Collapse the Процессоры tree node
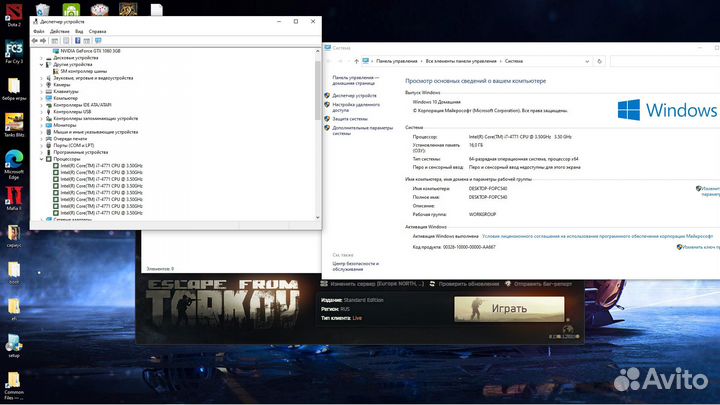Viewport: 720px width, 405px height. click(42, 158)
